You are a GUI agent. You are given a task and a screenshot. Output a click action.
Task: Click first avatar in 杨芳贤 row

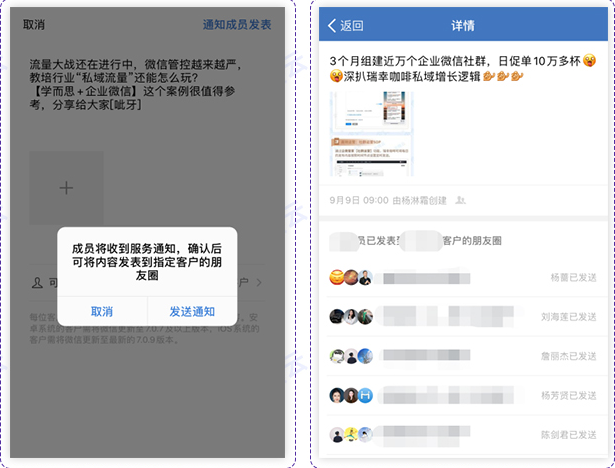[337, 395]
